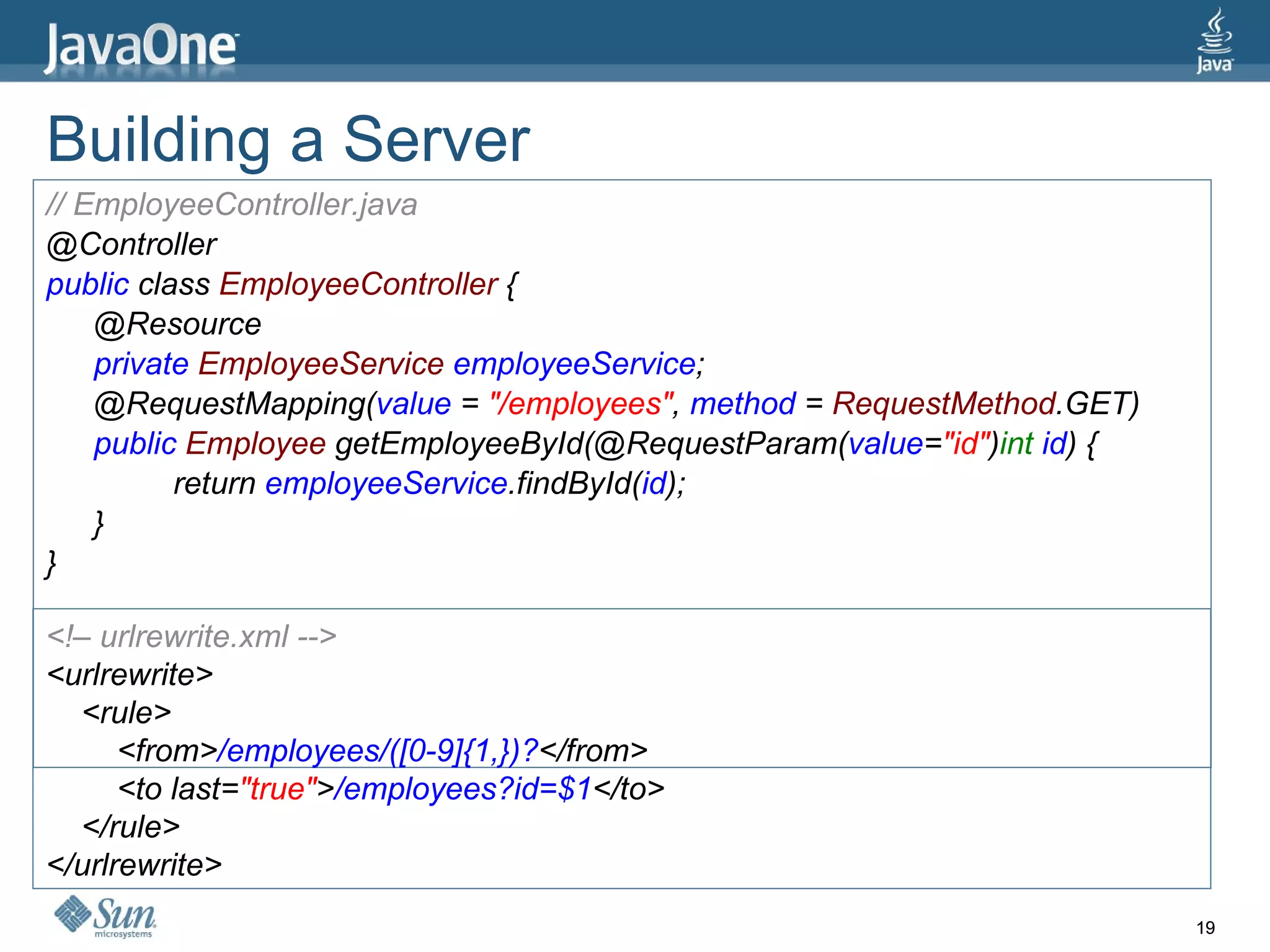Click the closing </urlrewrite> tag
The image size is (1270, 952).
(x=135, y=865)
